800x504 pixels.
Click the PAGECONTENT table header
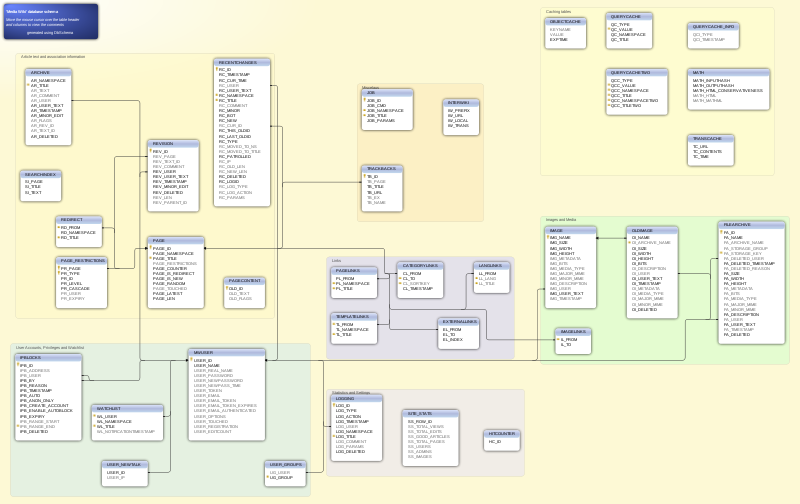(244, 281)
